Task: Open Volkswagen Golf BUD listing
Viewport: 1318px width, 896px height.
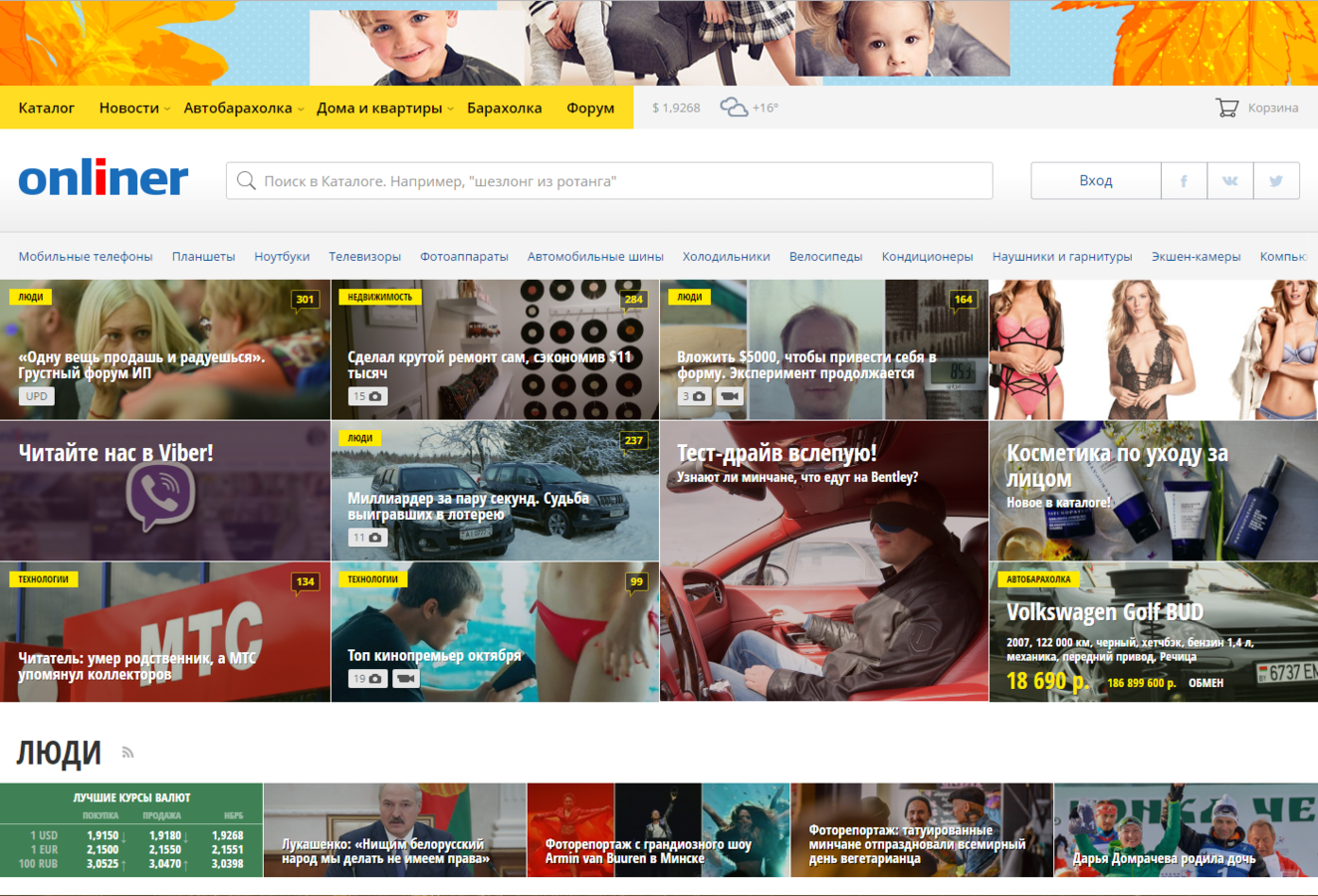Action: [1154, 632]
